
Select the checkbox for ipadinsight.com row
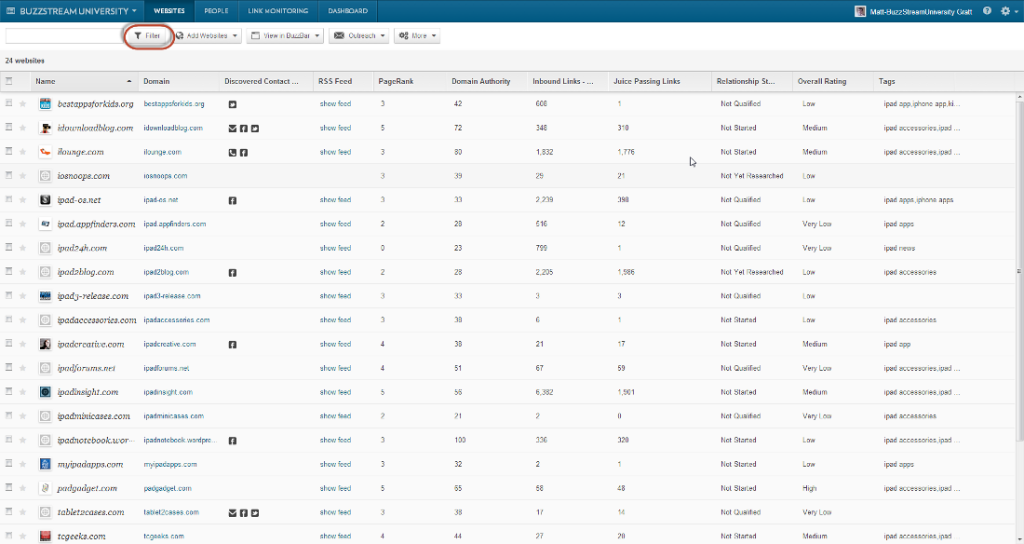click(9, 392)
